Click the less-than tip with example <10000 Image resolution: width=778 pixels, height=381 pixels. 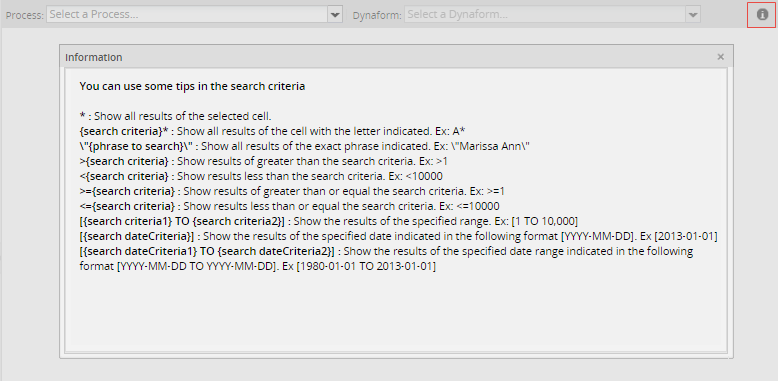(261, 176)
